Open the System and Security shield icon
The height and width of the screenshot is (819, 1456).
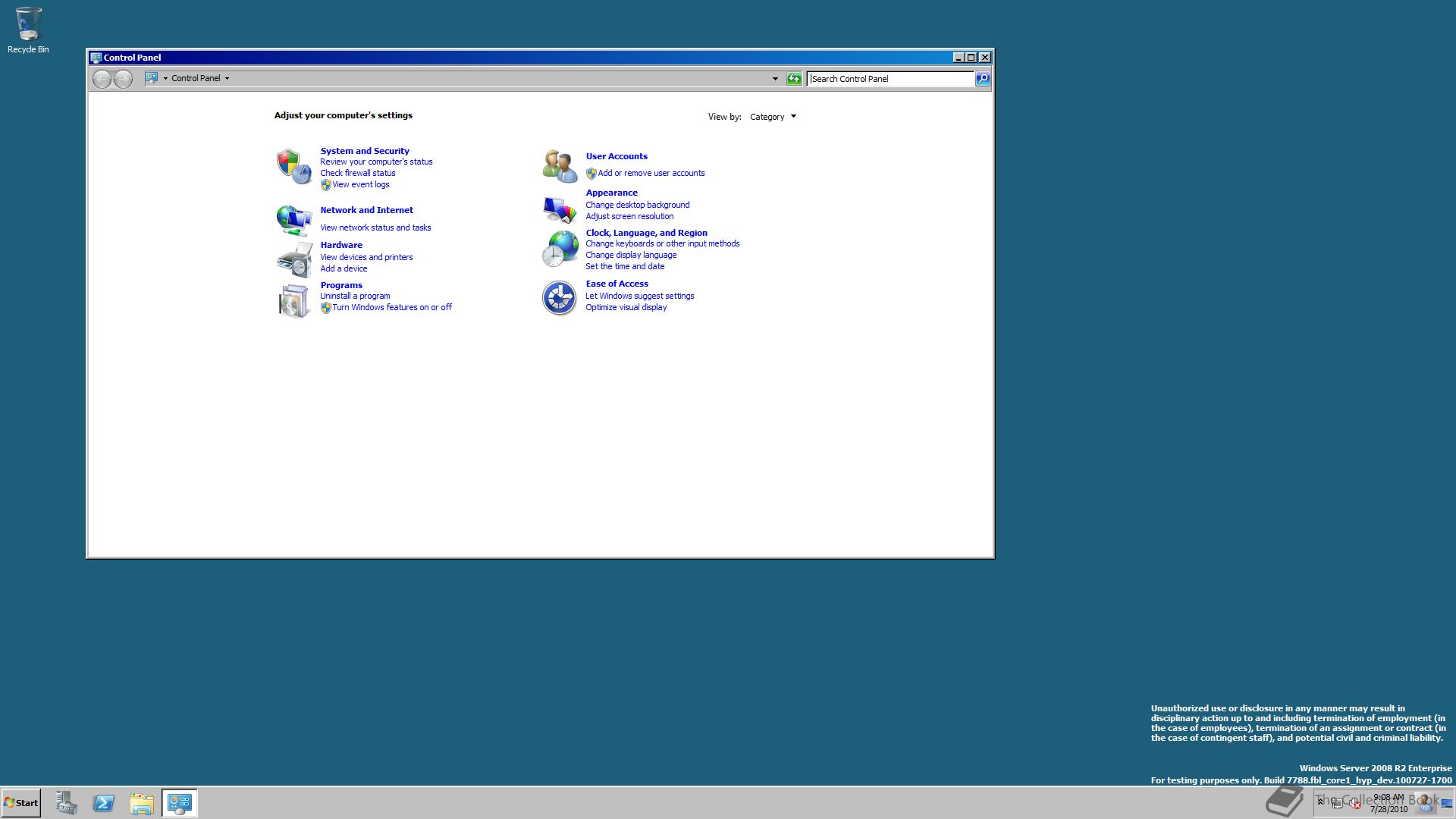tap(293, 166)
